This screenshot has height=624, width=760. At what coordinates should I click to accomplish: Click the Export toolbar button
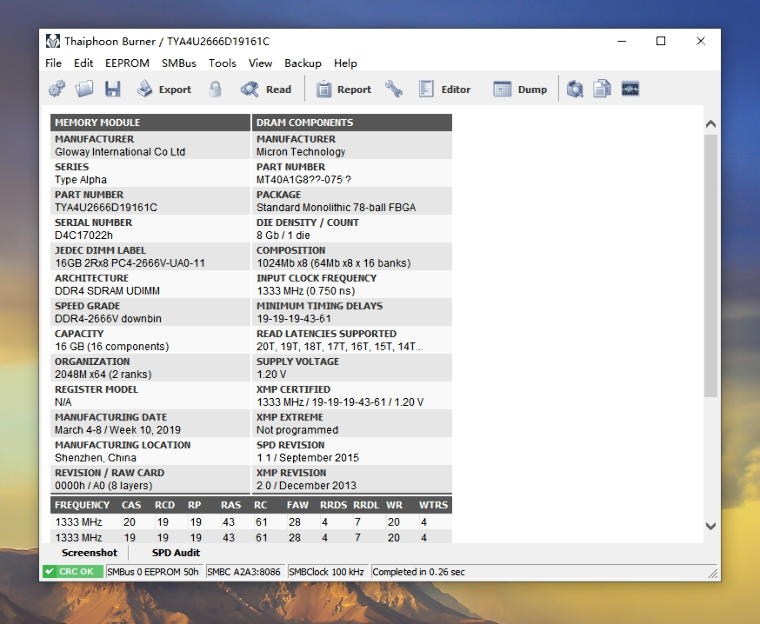tap(164, 89)
